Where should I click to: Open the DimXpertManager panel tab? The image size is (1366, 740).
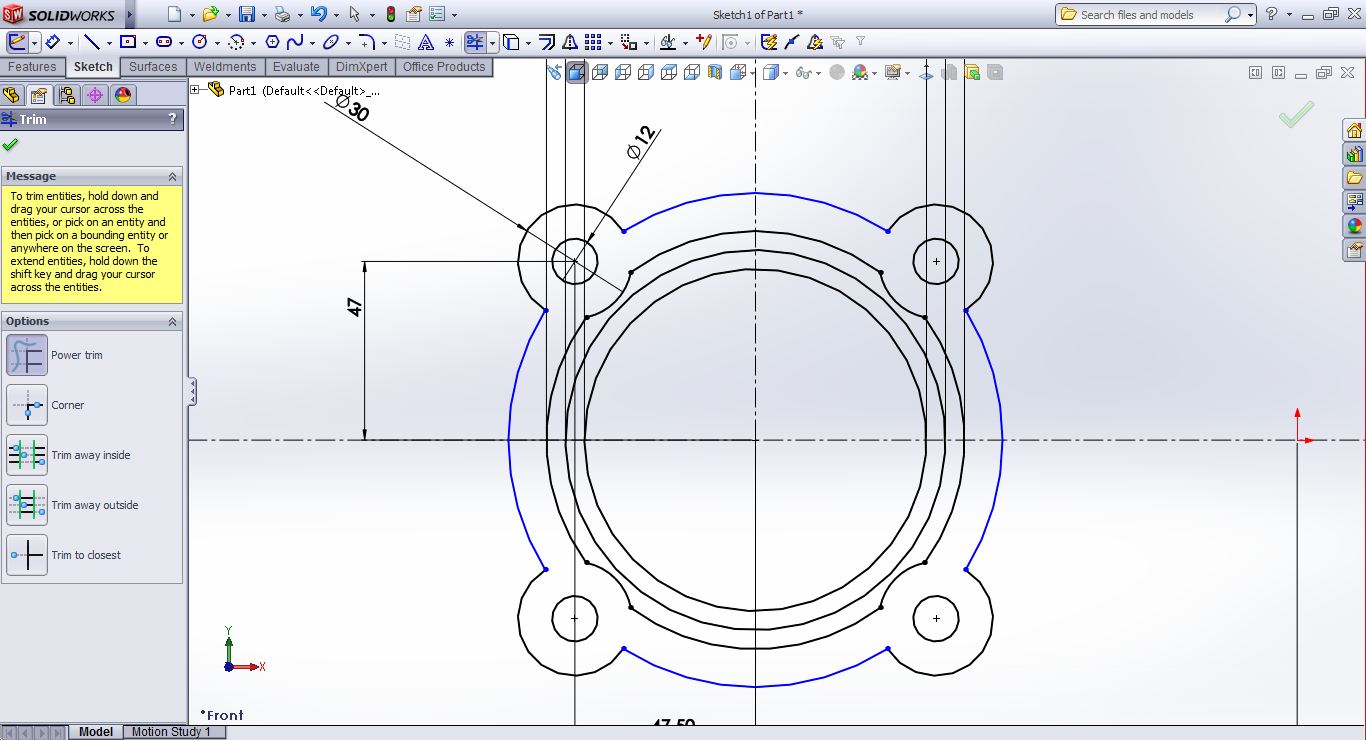95,95
